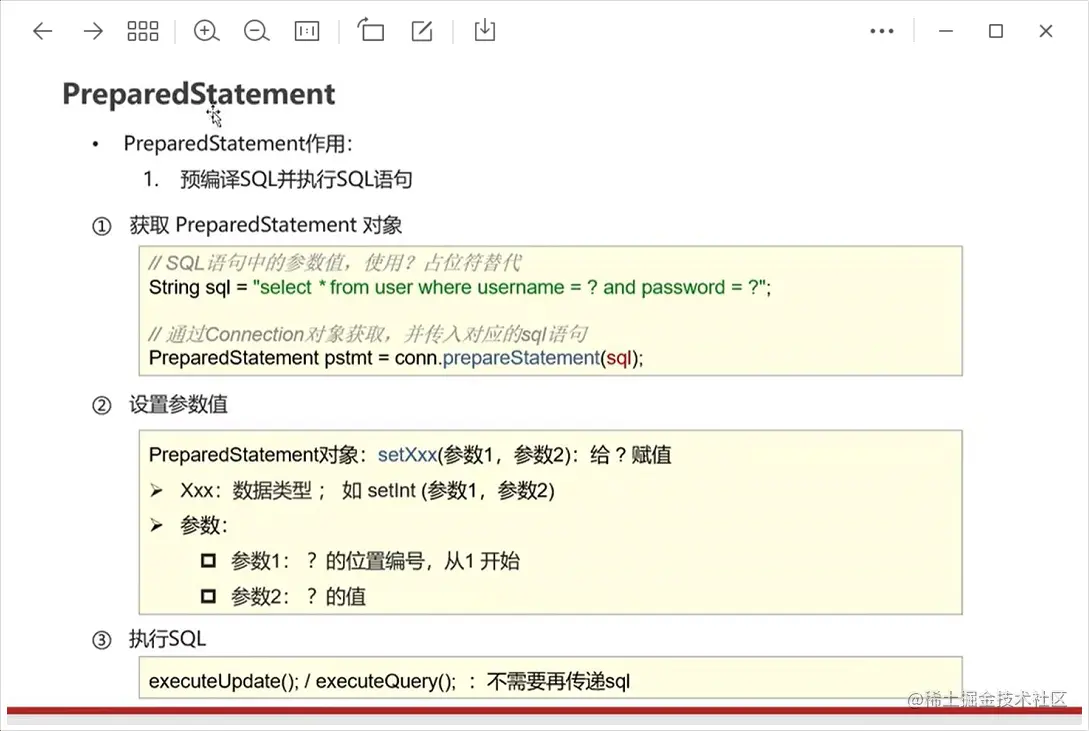1089x731 pixels.
Task: Save or download the image
Action: click(485, 31)
